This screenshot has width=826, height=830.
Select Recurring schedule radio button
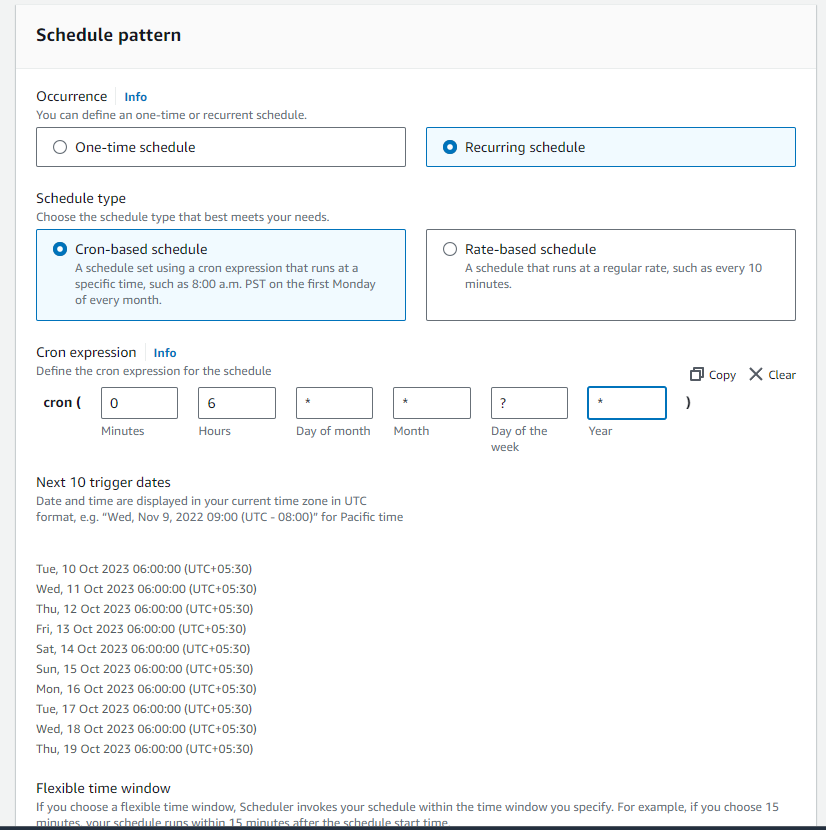[450, 147]
